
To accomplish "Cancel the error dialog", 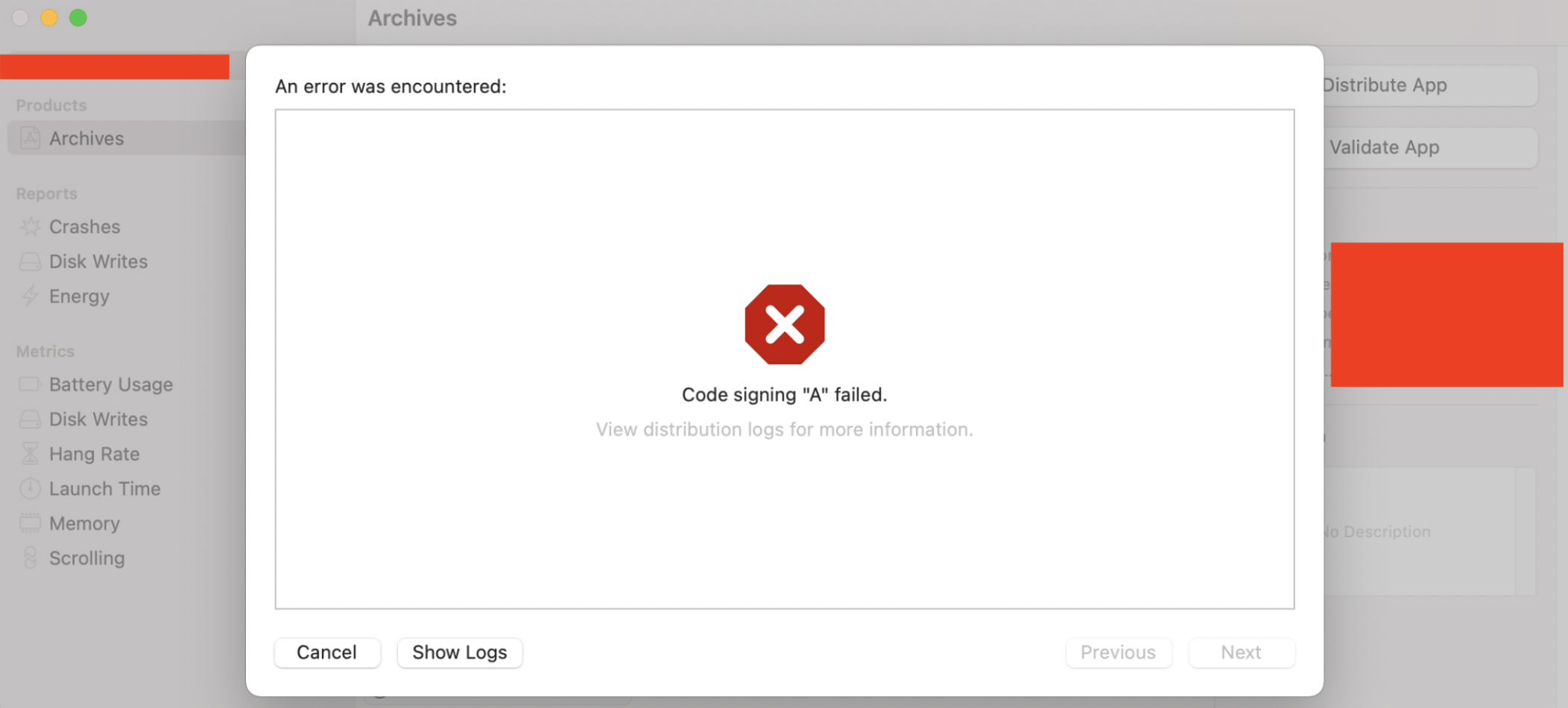I will point(327,653).
